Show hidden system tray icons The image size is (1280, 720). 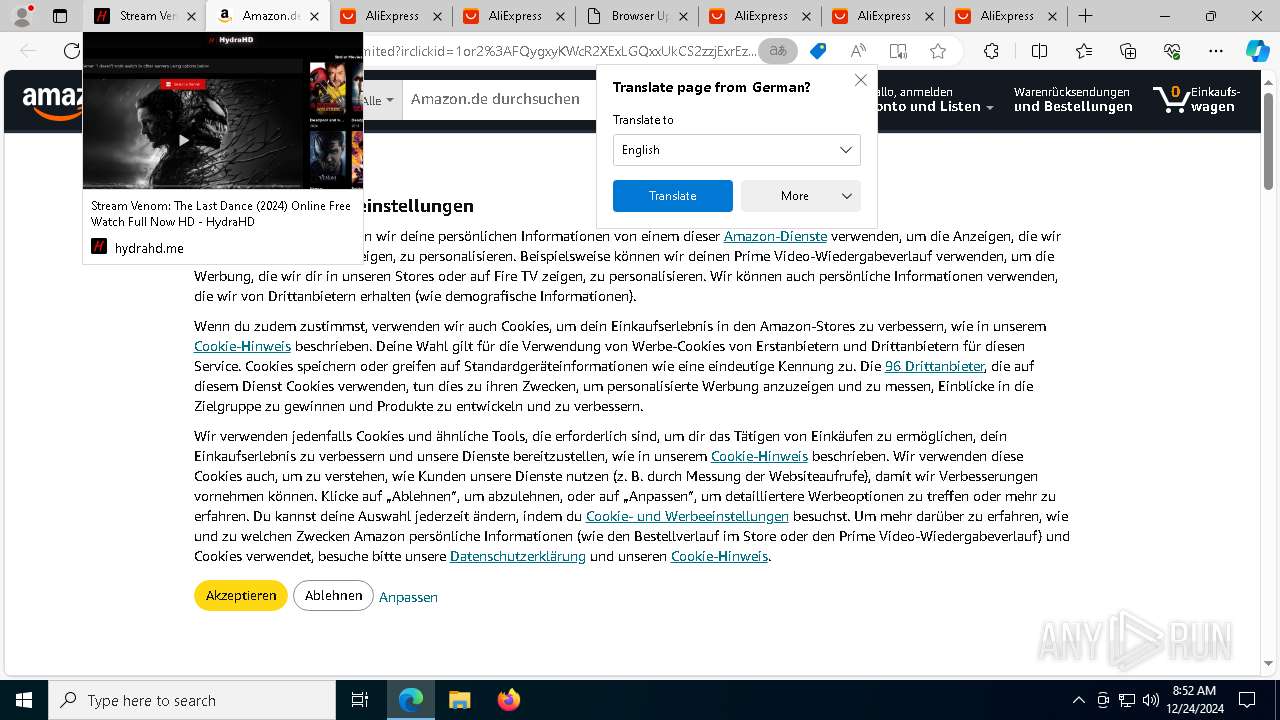click(x=1078, y=700)
